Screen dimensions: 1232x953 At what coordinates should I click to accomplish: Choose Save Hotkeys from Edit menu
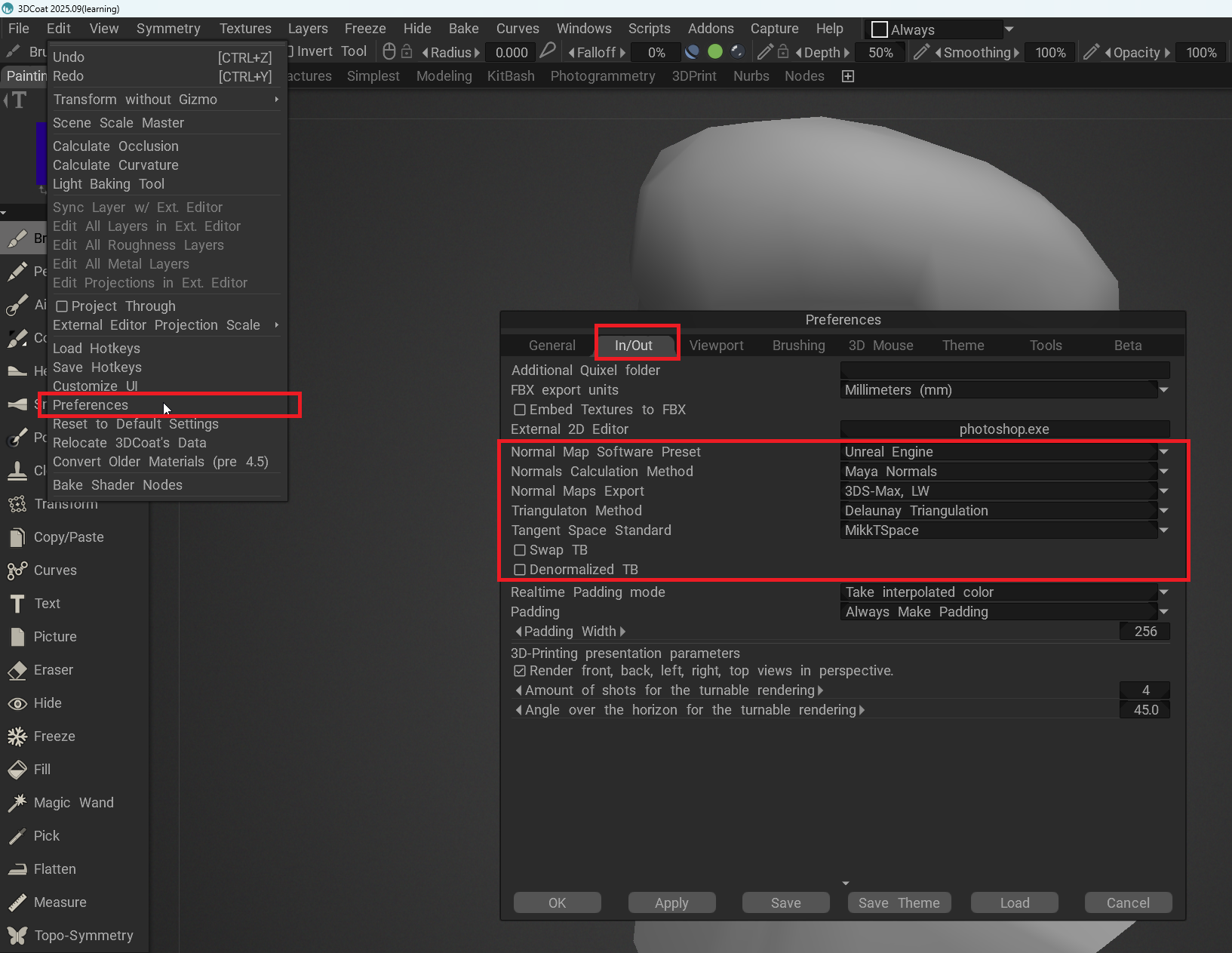[x=97, y=367]
